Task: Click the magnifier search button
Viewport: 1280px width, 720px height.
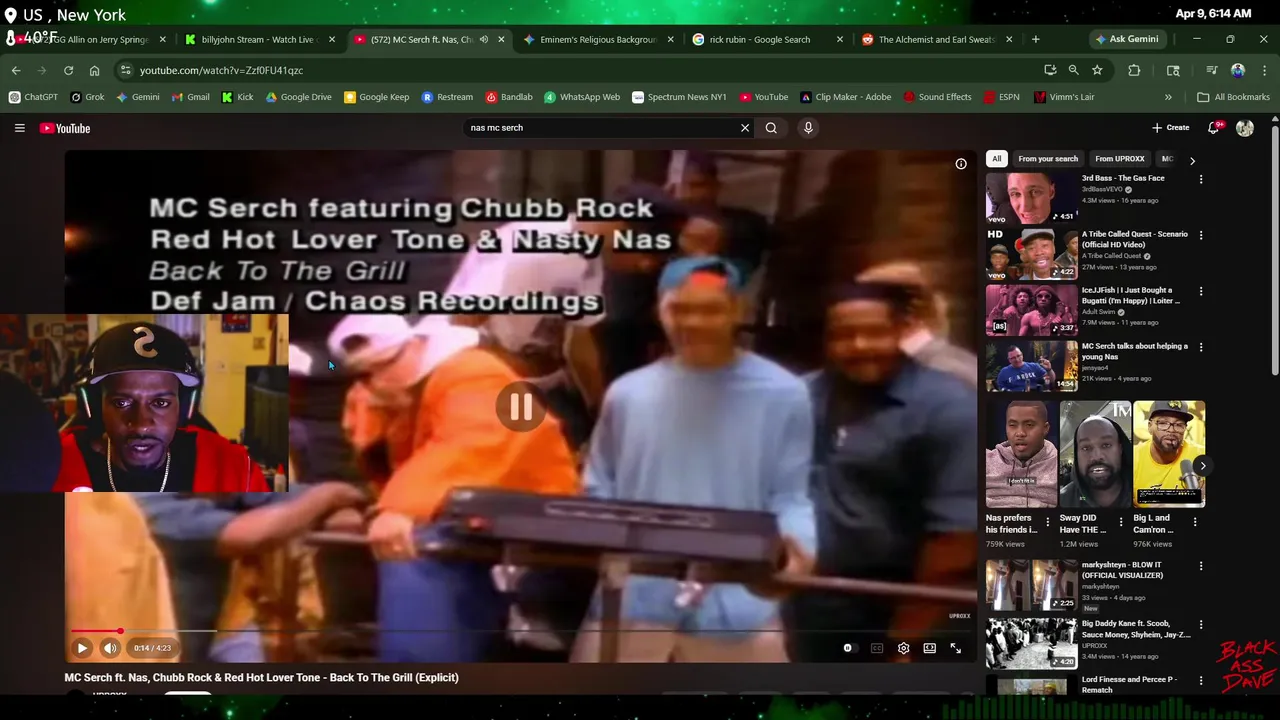Action: coord(771,128)
